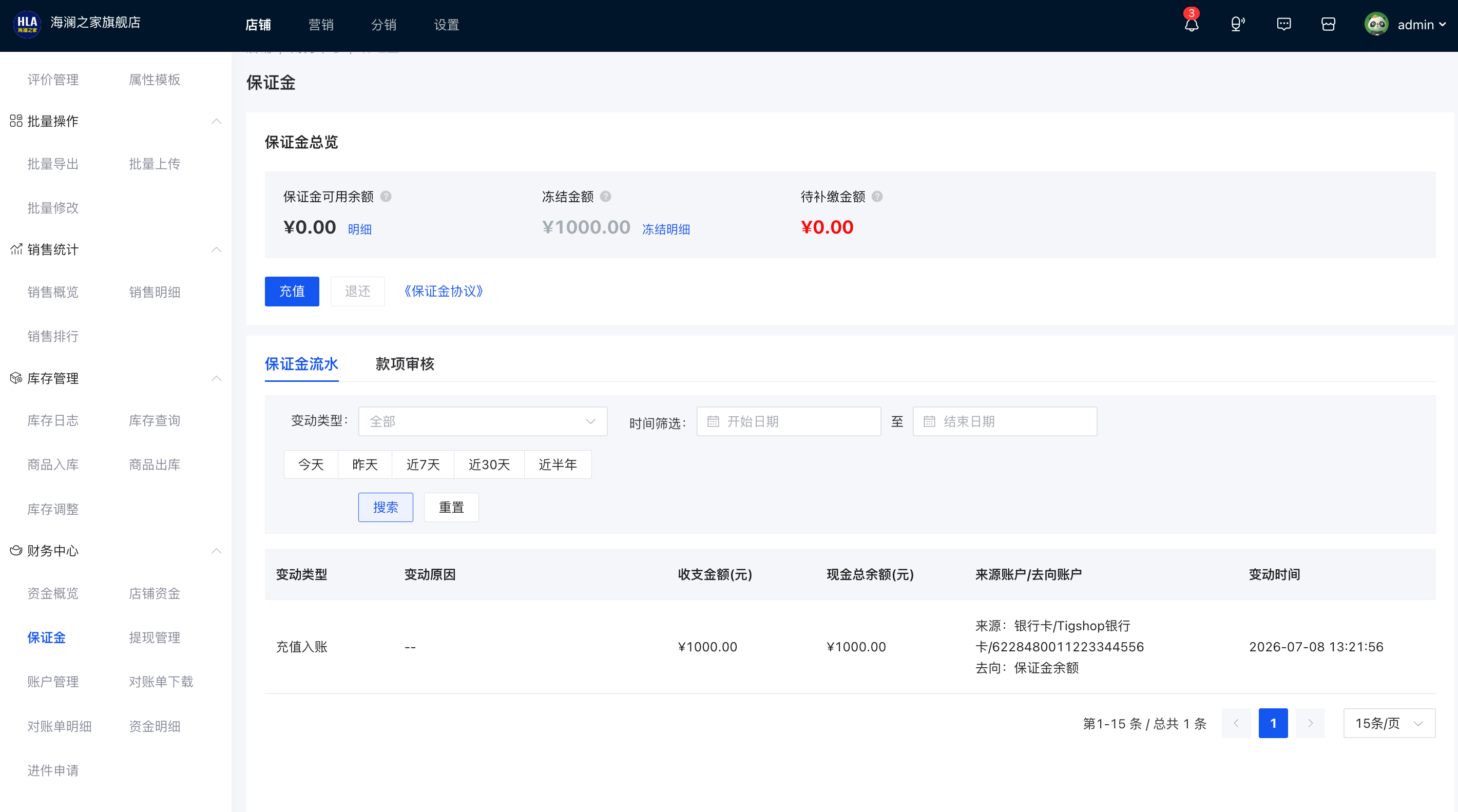Open 店铺资金 in sidebar

coord(155,593)
